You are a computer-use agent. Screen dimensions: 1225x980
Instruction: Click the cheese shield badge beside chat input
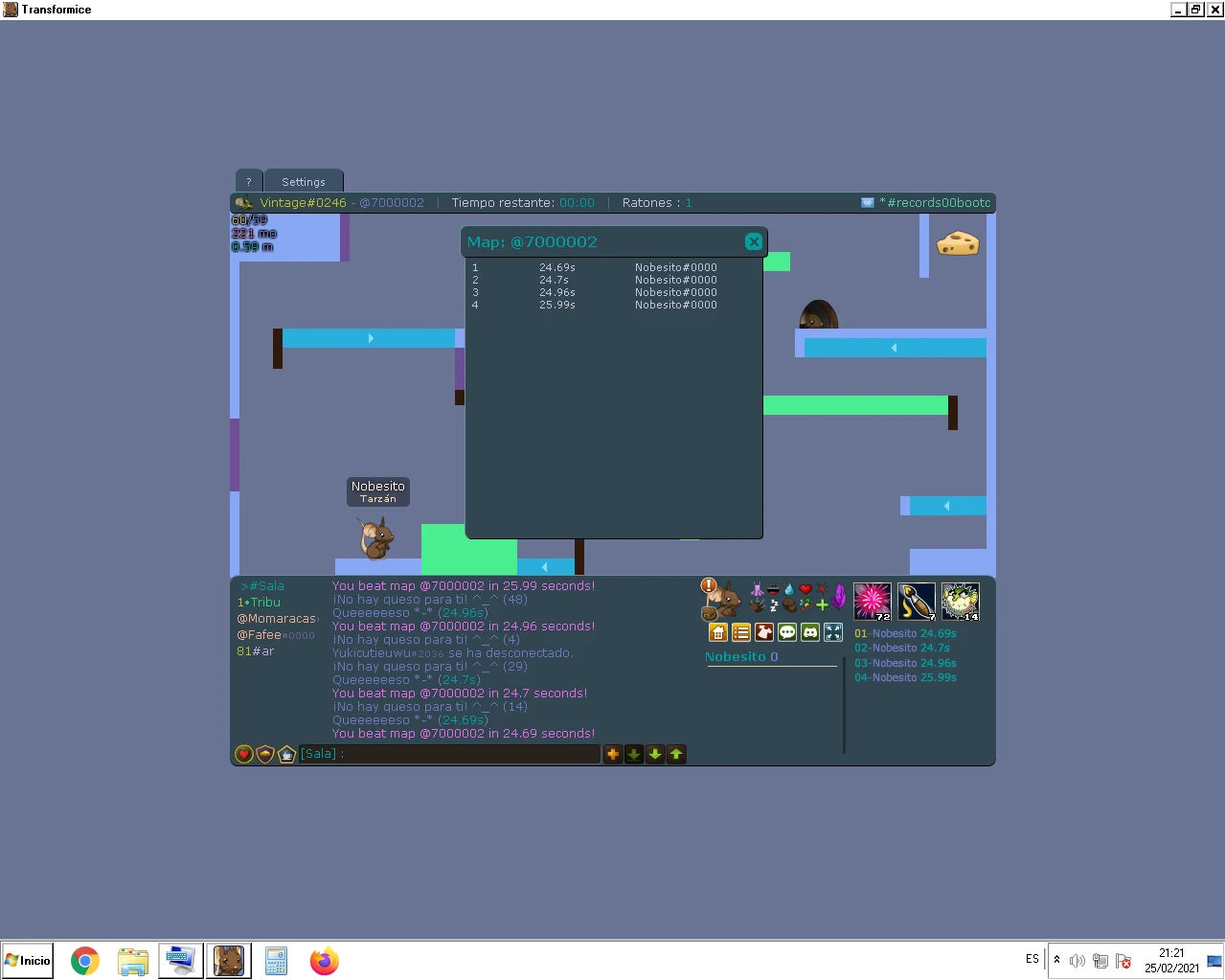coord(265,755)
